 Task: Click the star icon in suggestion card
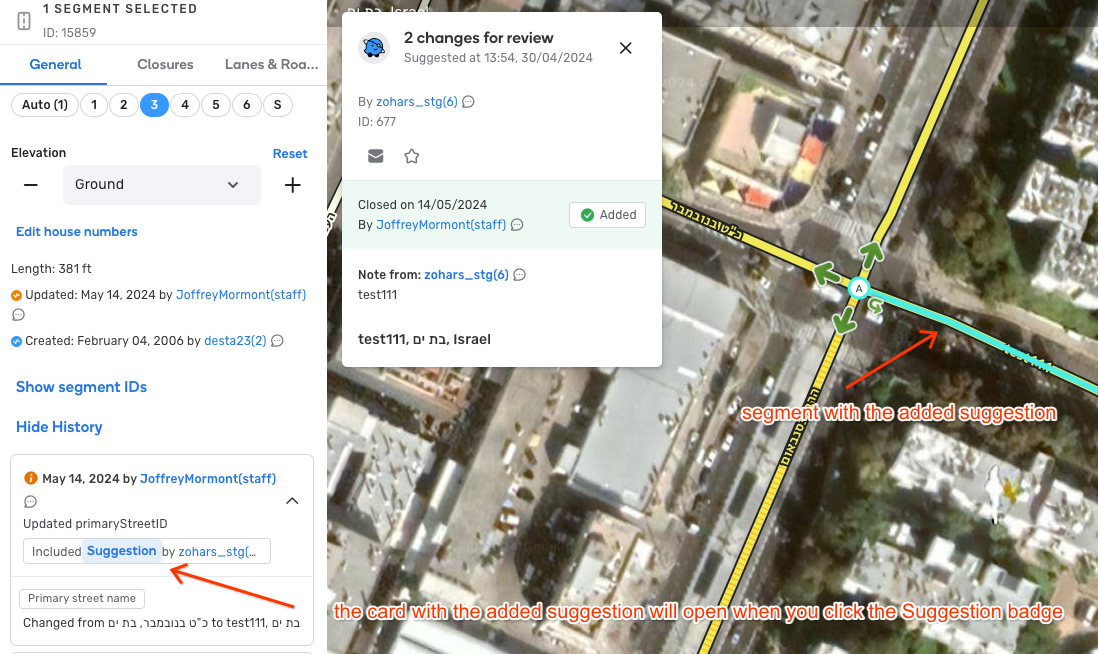click(411, 156)
